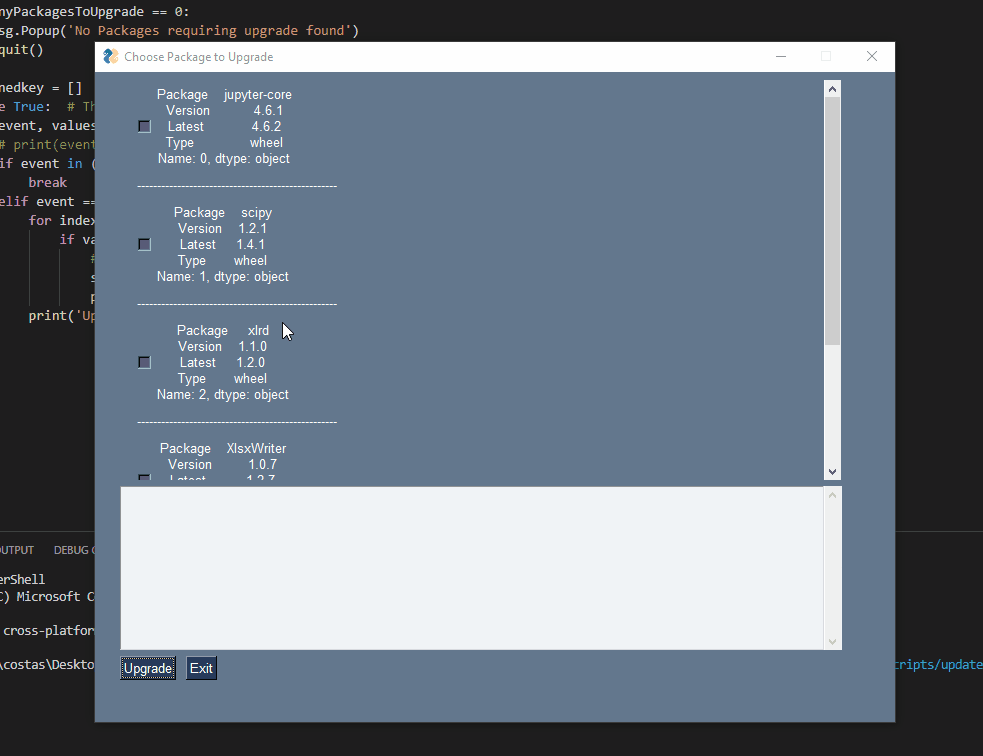Click the Upgrade button
The height and width of the screenshot is (756, 983).
147,668
